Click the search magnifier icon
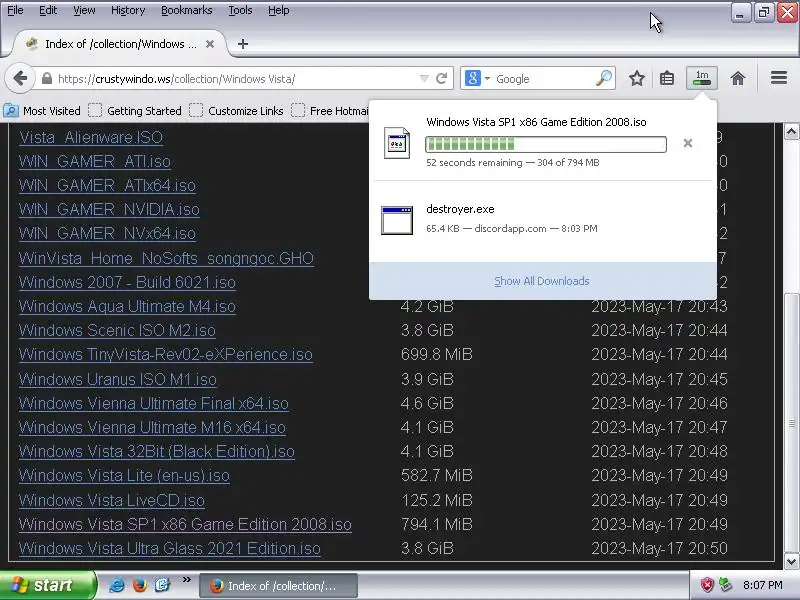 [x=604, y=78]
